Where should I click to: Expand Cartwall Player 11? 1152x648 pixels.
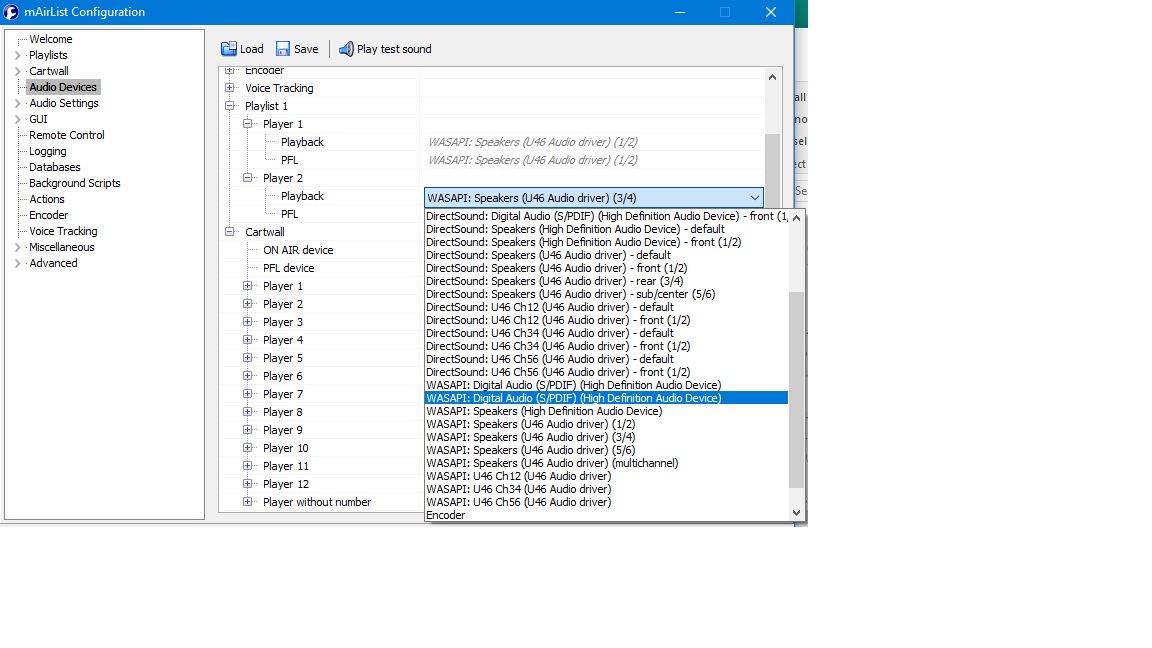(x=248, y=466)
